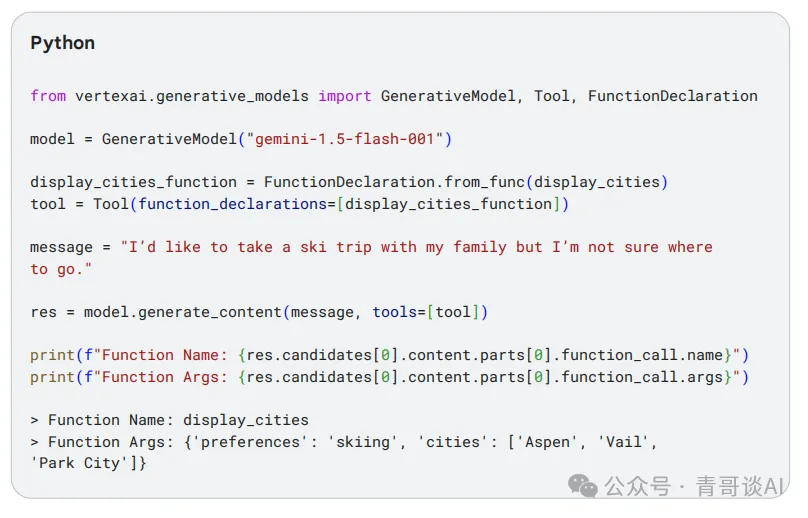Viewport: 808px width, 518px height.
Task: Click the display_cities_function variable definition
Action: 133,182
